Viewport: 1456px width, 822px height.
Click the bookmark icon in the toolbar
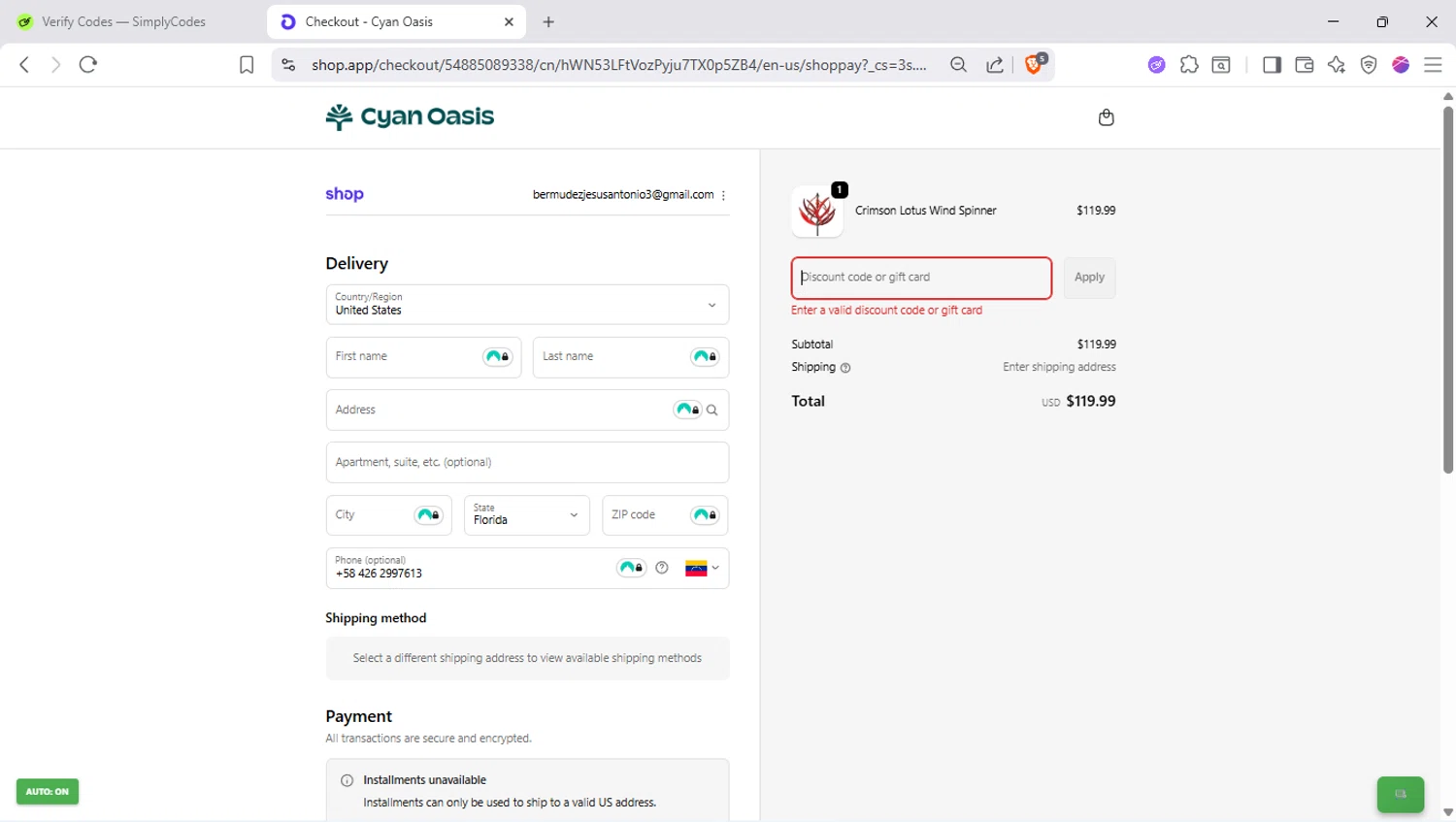[x=247, y=65]
